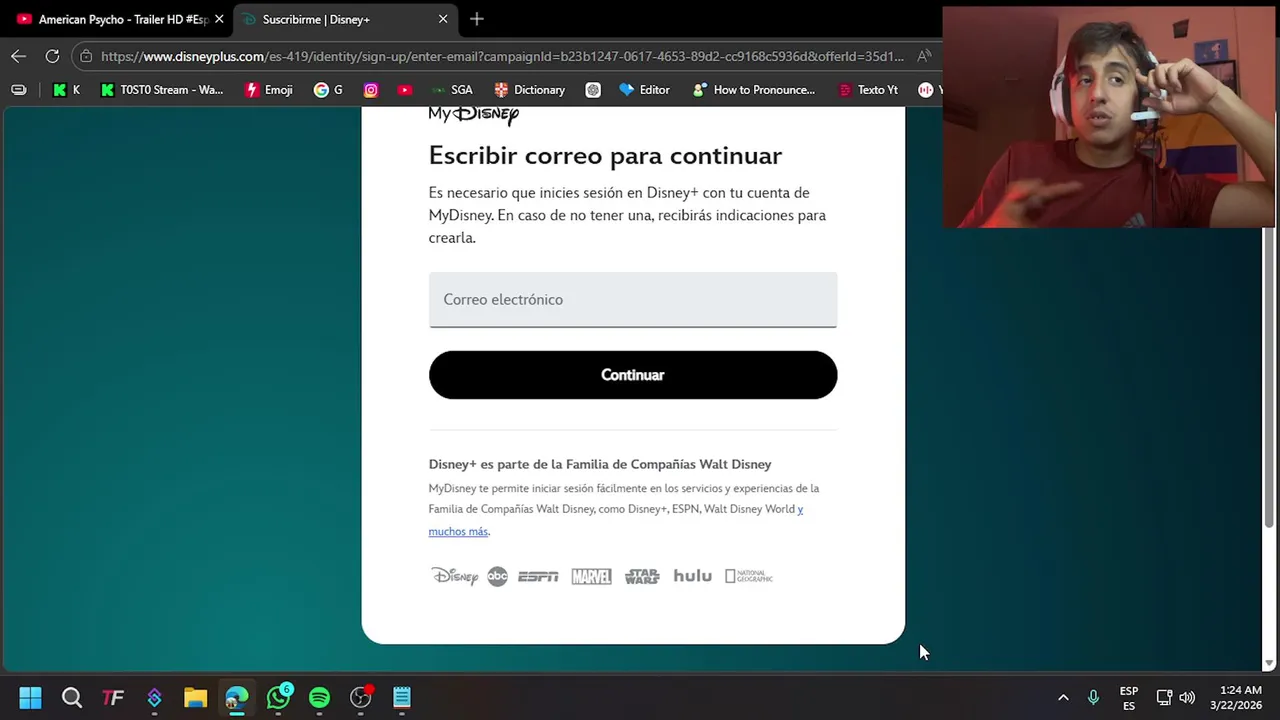Click the ABC brand logo
1280x720 pixels.
coord(497,576)
